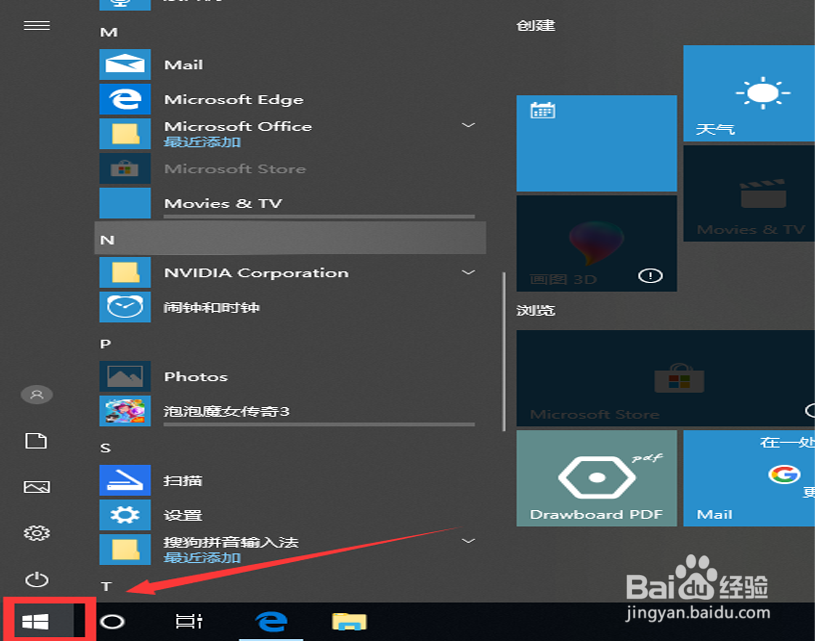Click the app list scrollbar
The width and height of the screenshot is (815, 641).
coord(504,352)
